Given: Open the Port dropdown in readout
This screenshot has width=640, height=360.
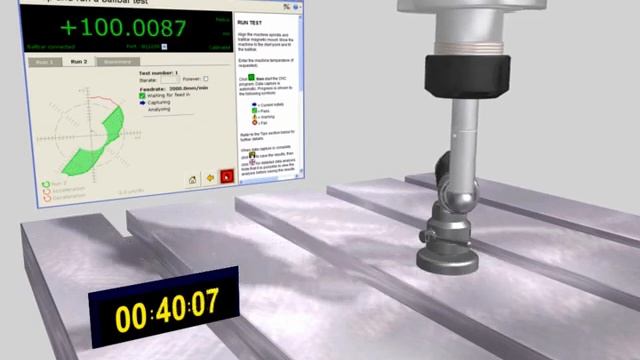Looking at the screenshot, I should click(164, 47).
